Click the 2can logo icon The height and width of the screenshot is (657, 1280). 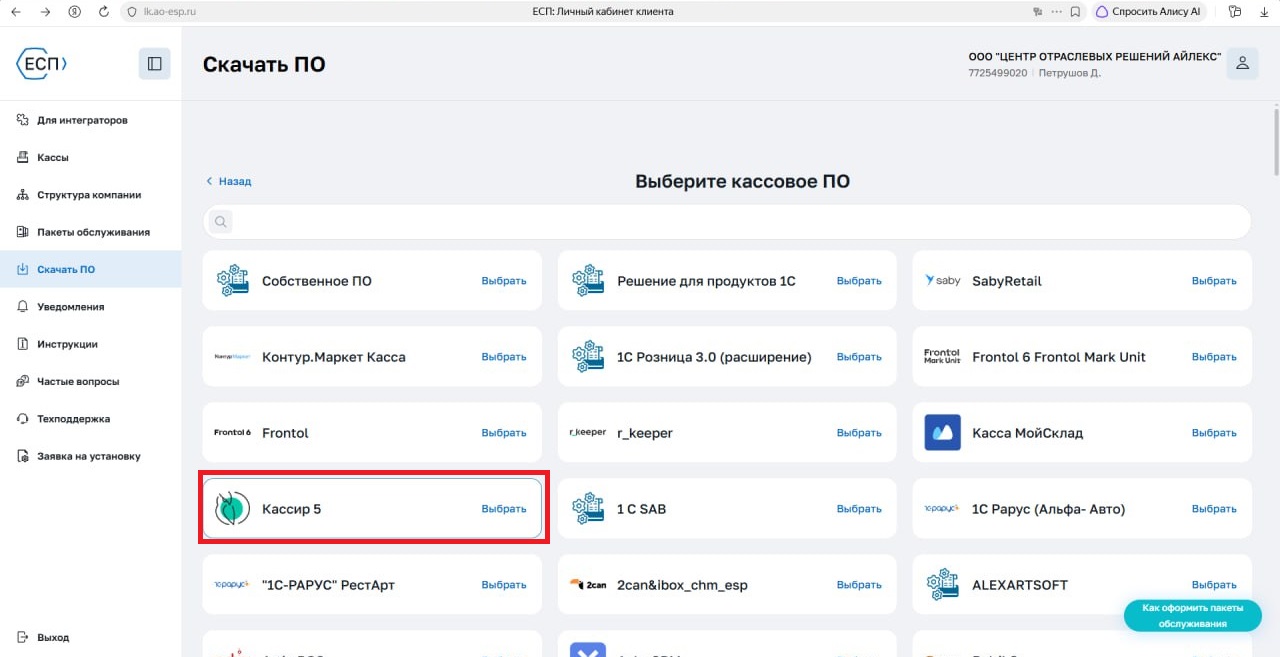[588, 585]
